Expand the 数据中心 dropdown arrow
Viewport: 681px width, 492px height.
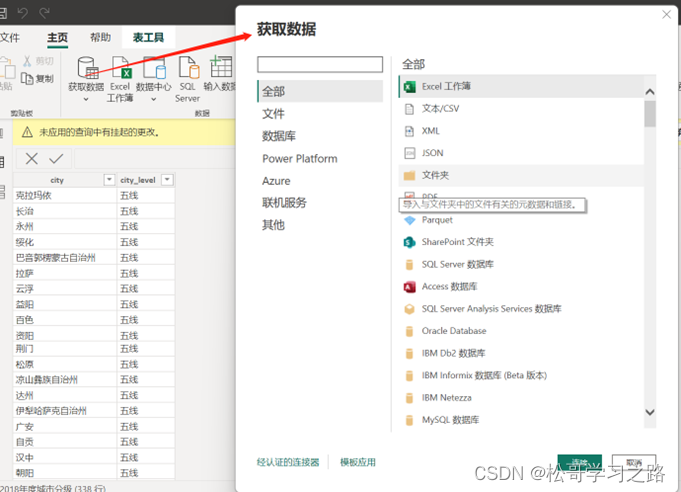(153, 99)
